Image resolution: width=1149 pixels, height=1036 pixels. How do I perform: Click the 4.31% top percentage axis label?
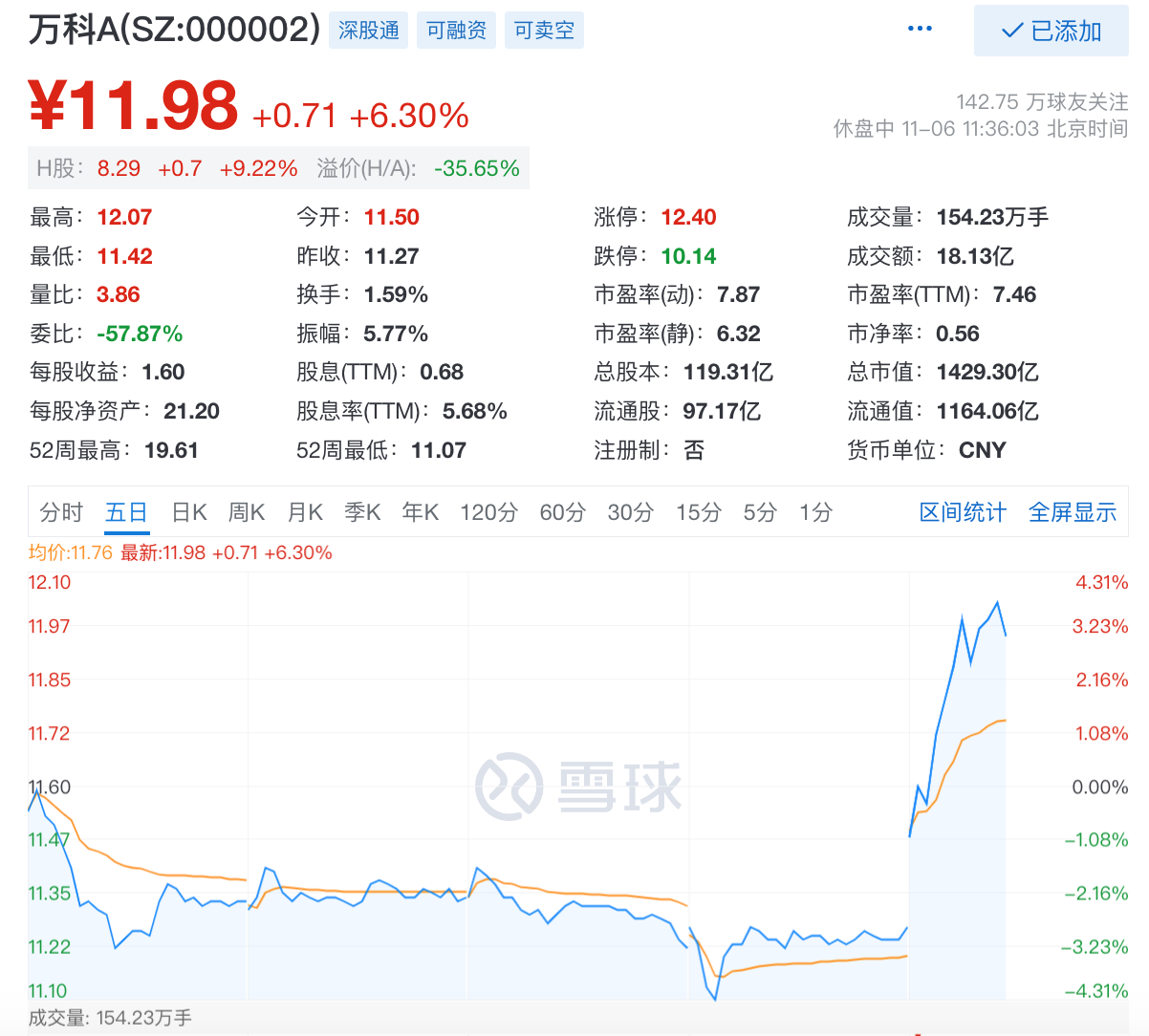(x=1102, y=582)
